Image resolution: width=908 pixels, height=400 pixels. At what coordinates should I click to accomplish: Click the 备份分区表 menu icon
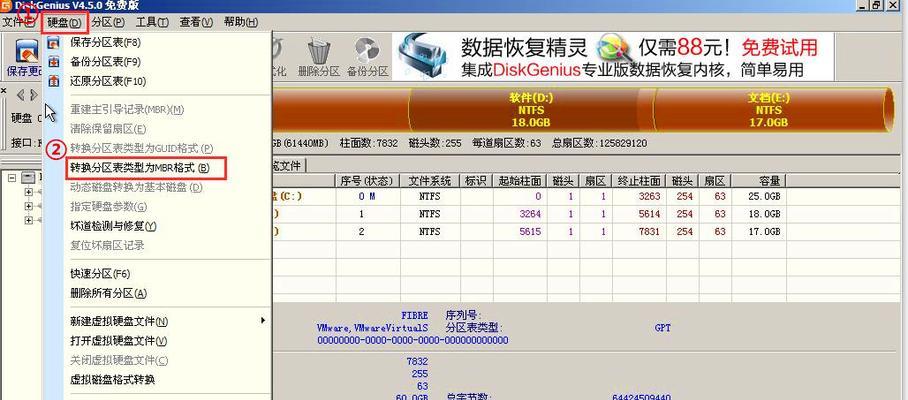[54, 61]
